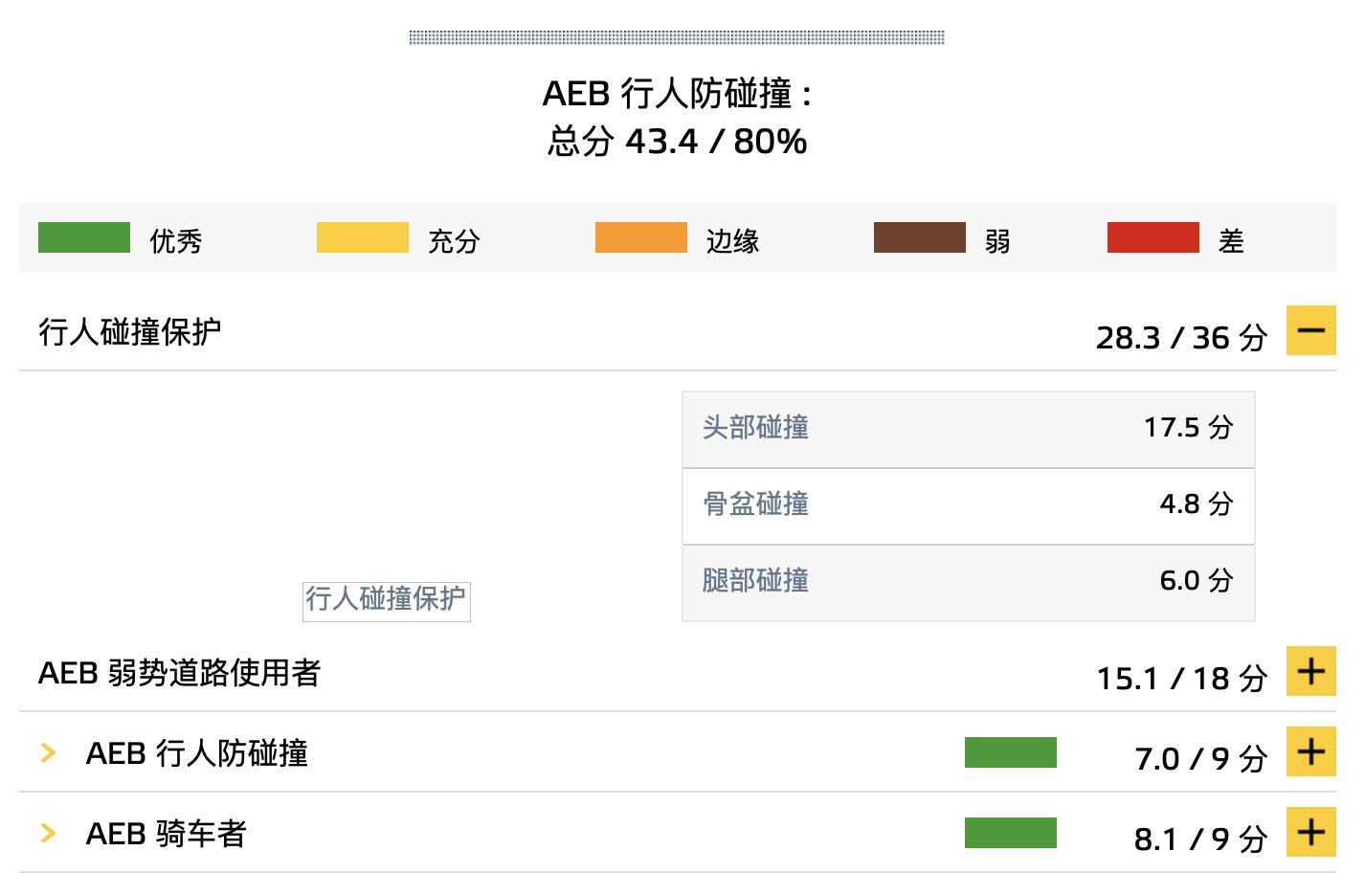This screenshot has height=896, width=1365.
Task: Click the green rating bar beside AEB 骑车者
Action: pyautogui.click(x=1012, y=832)
